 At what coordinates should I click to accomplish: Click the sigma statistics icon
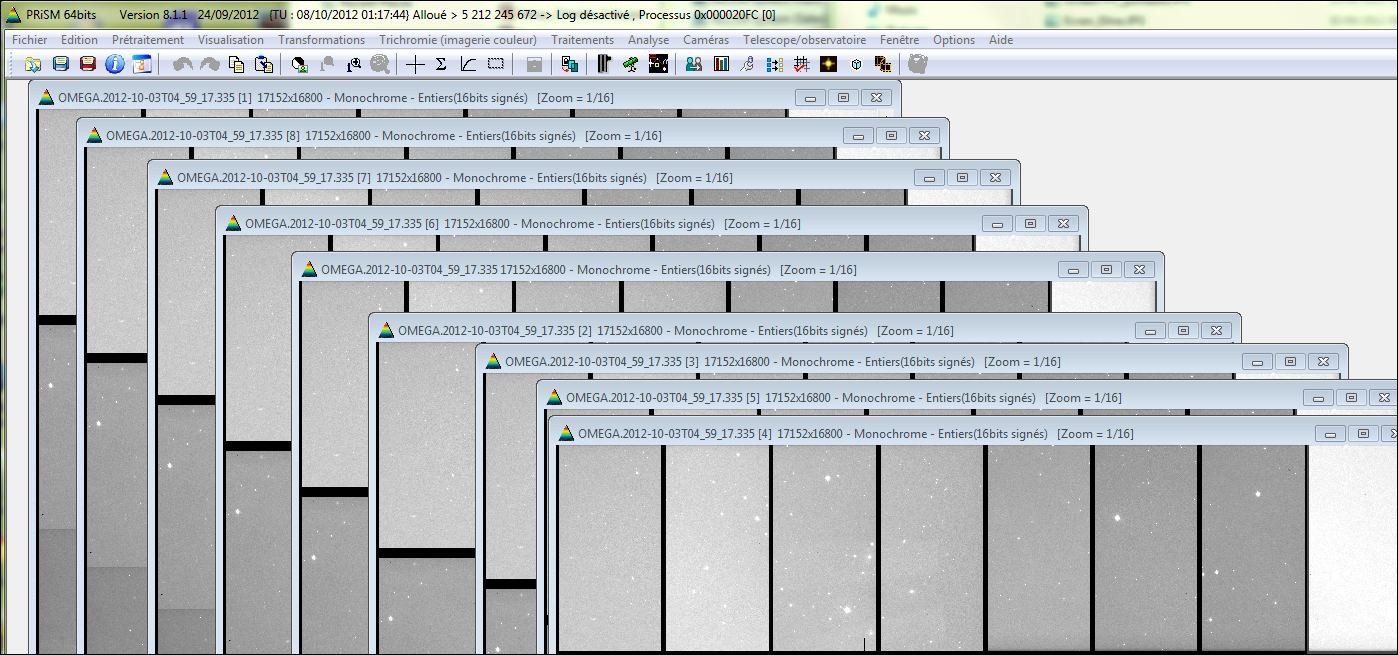pyautogui.click(x=441, y=64)
